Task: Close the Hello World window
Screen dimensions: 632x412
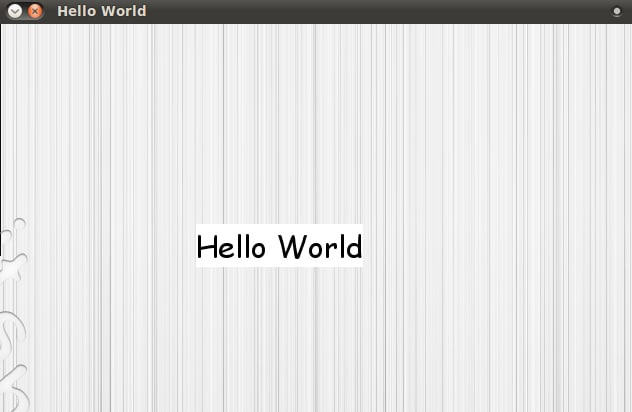Action: point(35,11)
